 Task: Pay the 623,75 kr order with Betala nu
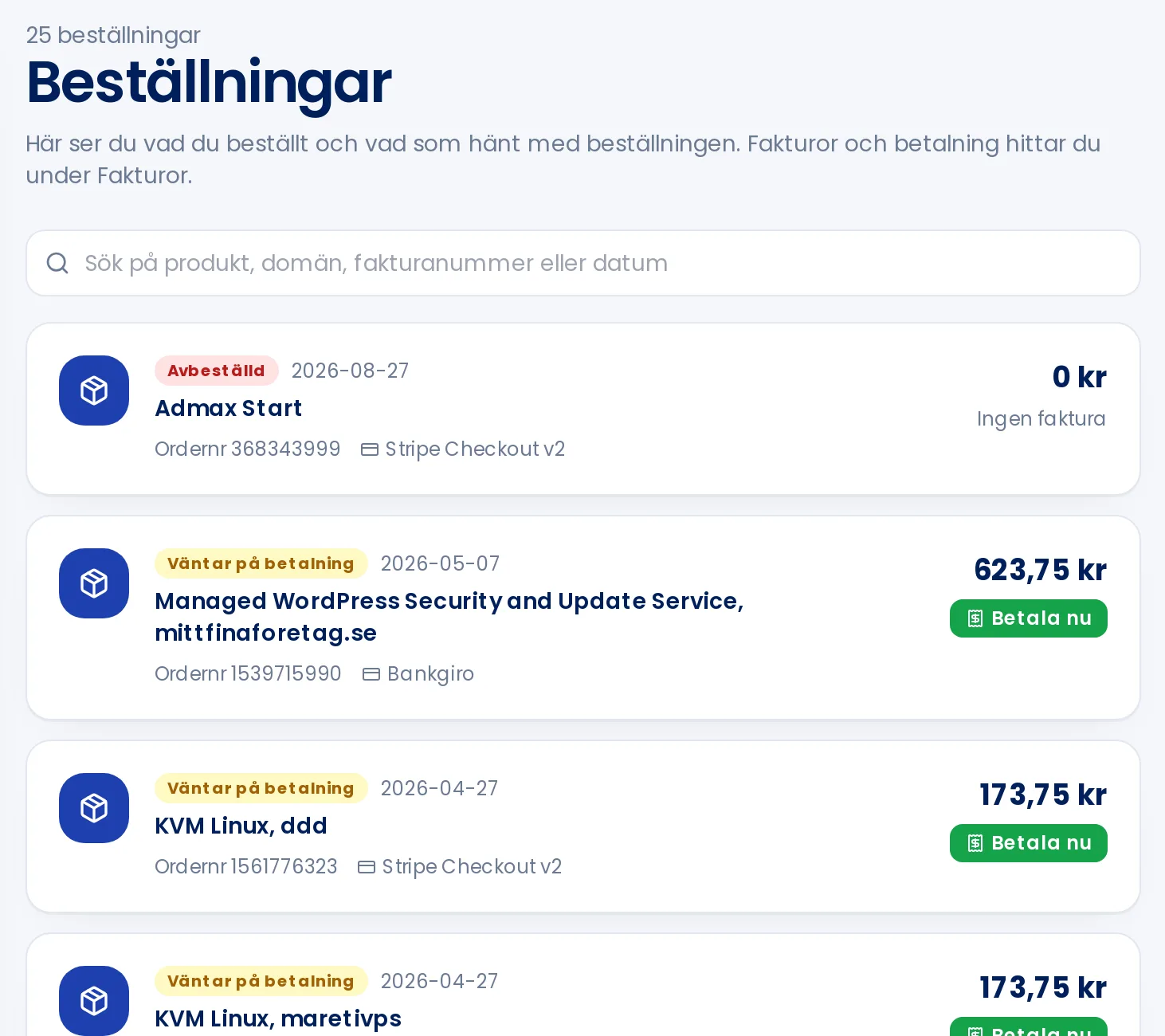coord(1029,618)
